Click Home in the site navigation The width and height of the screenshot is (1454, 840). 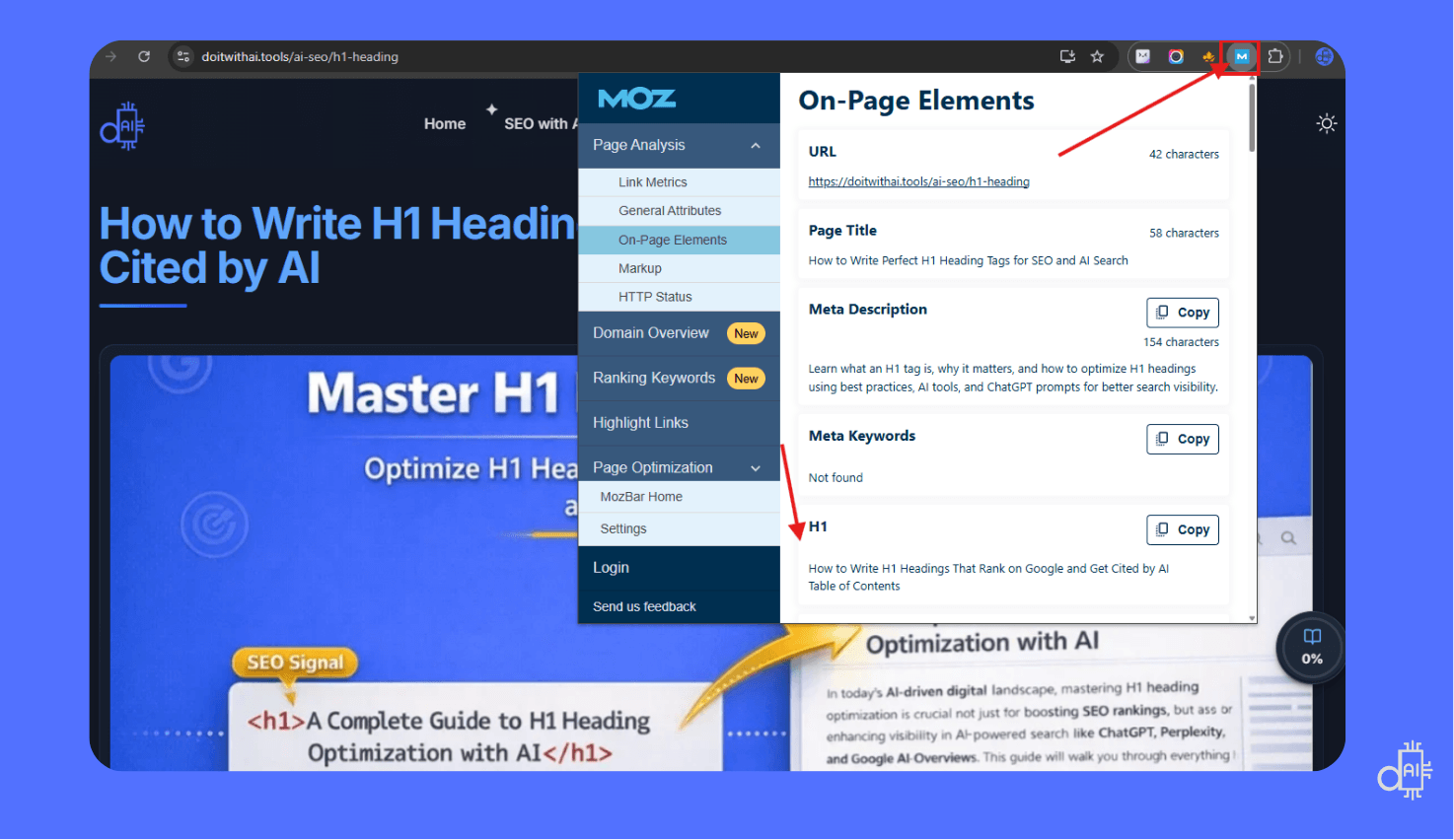[445, 124]
